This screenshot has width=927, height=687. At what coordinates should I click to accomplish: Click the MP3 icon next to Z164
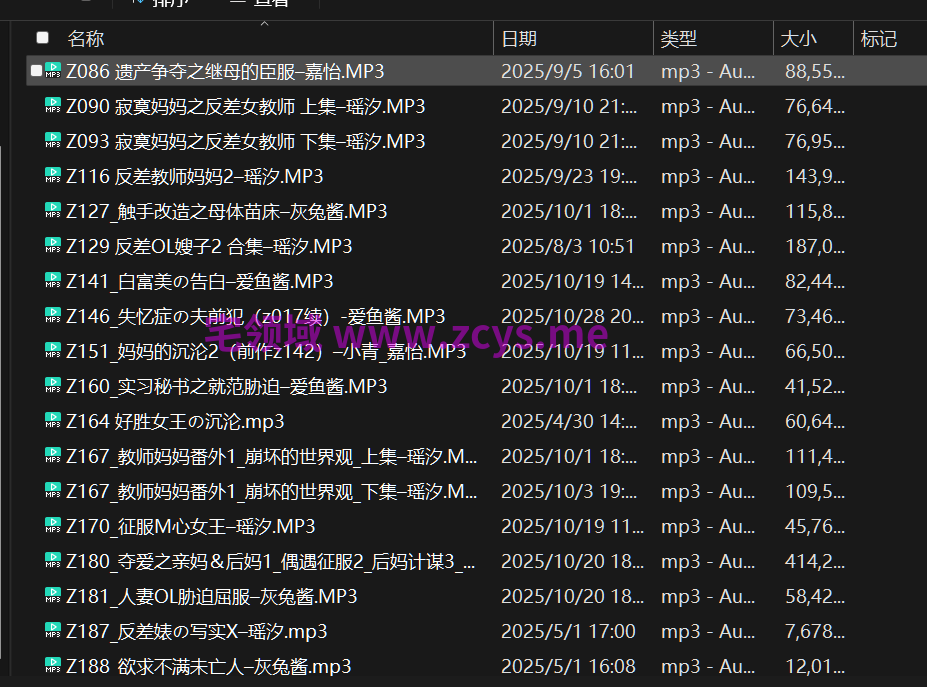click(x=53, y=420)
